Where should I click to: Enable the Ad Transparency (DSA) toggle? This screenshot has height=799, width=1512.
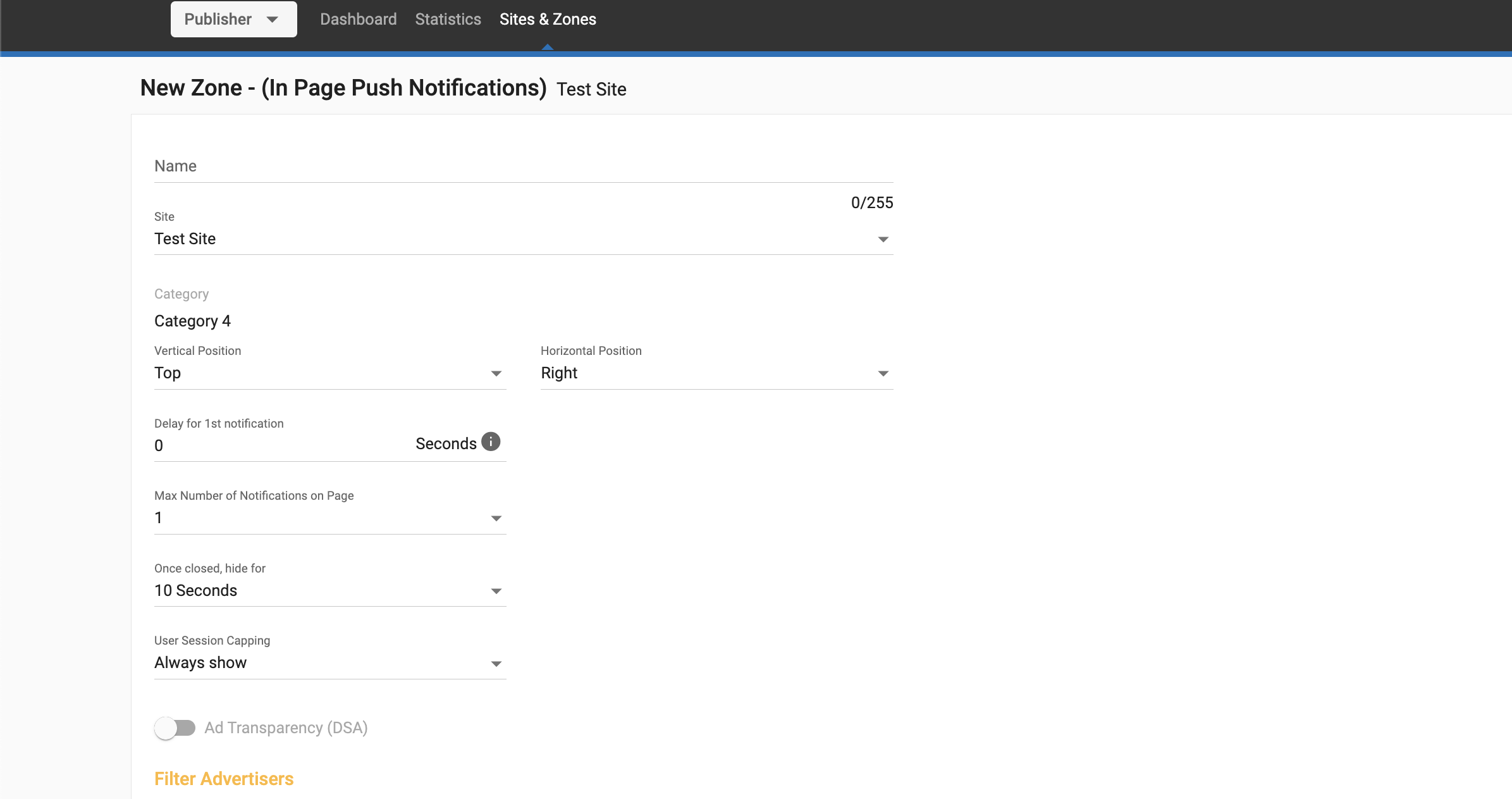pyautogui.click(x=175, y=728)
